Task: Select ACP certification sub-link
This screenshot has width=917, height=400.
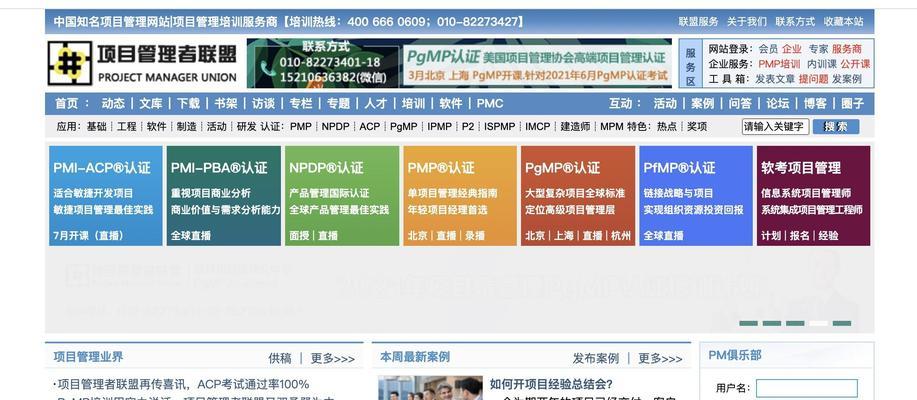Action: coord(370,126)
